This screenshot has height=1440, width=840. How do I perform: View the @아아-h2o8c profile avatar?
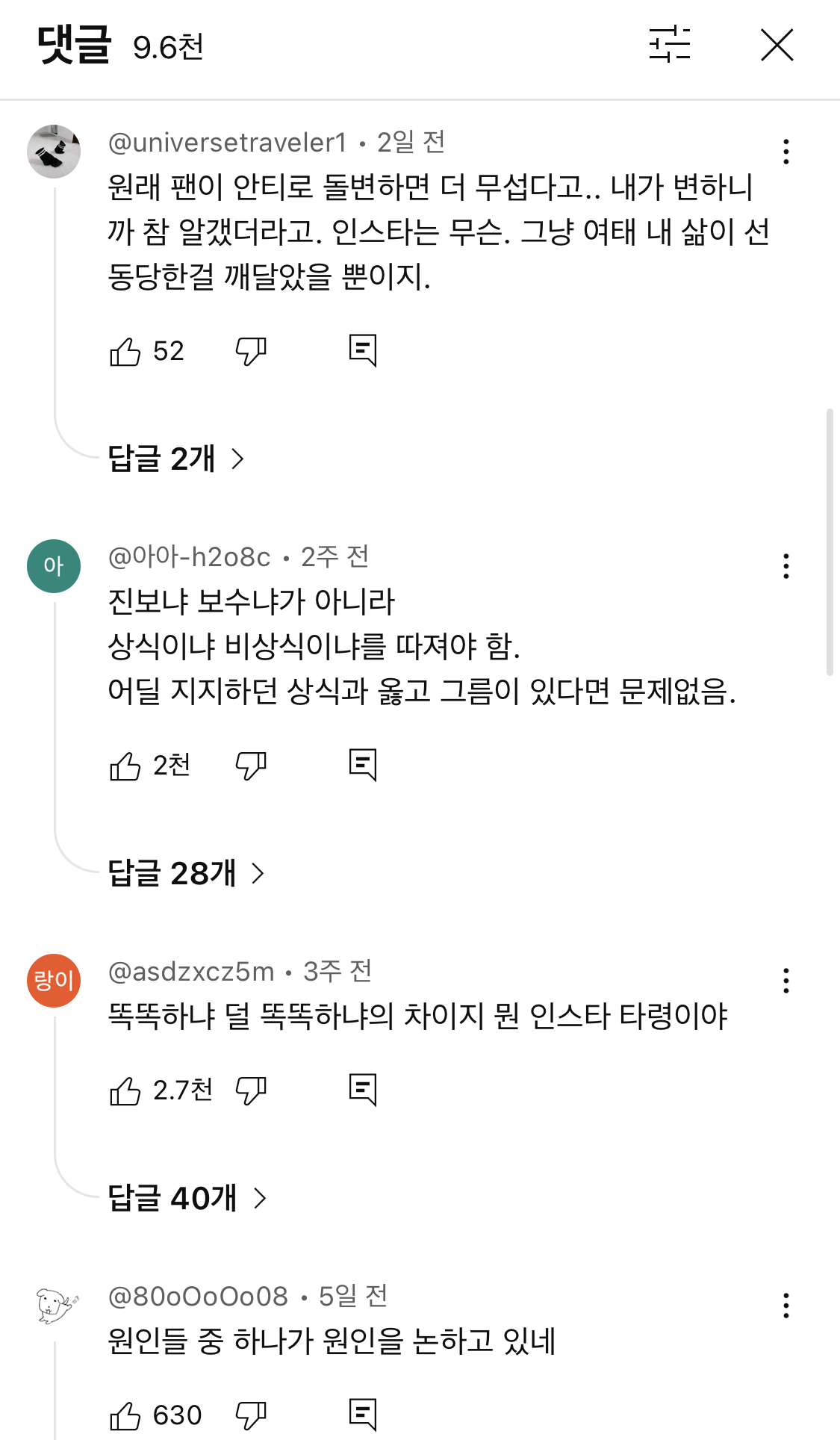[54, 566]
